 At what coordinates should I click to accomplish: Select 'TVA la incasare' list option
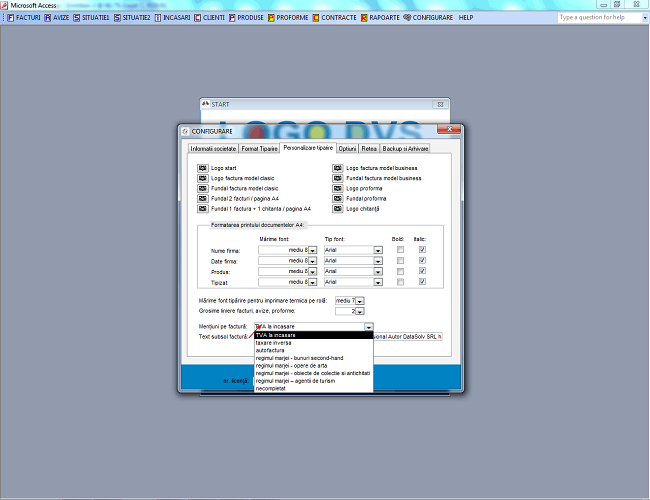pos(314,335)
